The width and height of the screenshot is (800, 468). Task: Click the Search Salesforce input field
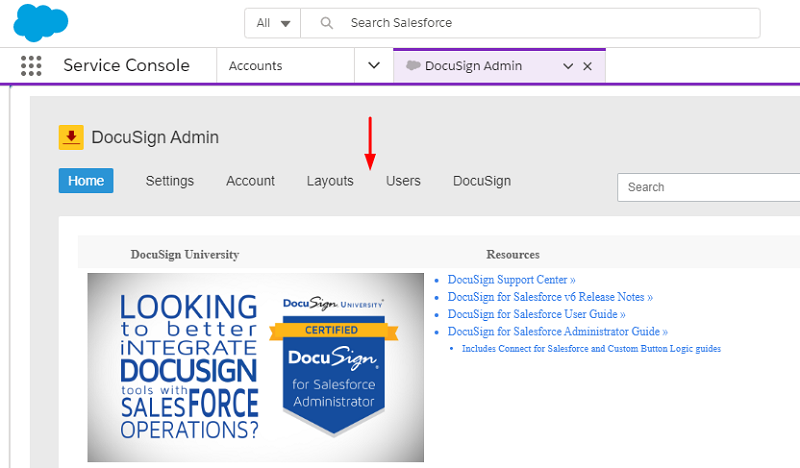point(540,23)
